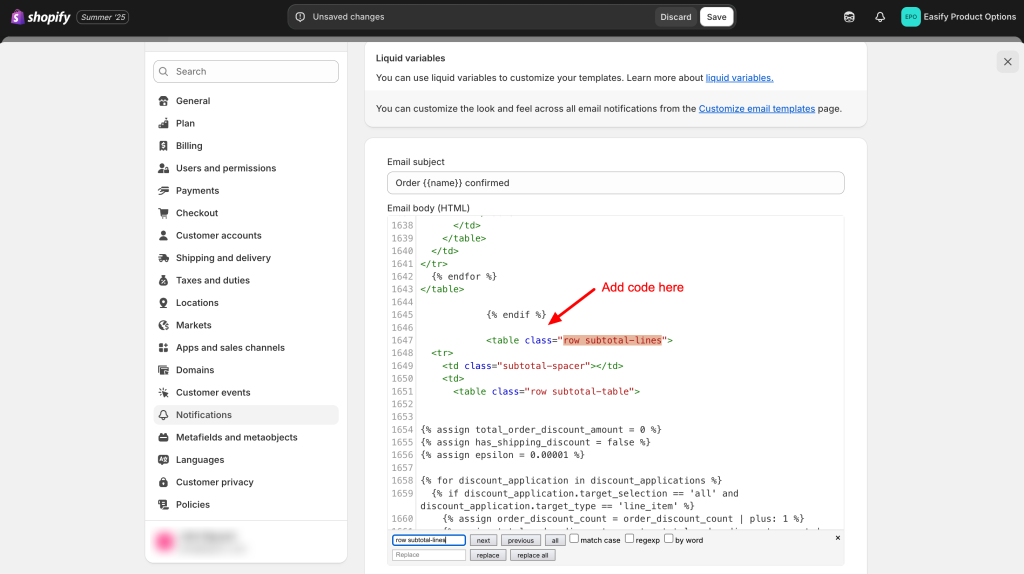The height and width of the screenshot is (574, 1024).
Task: Click line number 1646 in editor gutter
Action: [x=402, y=328]
